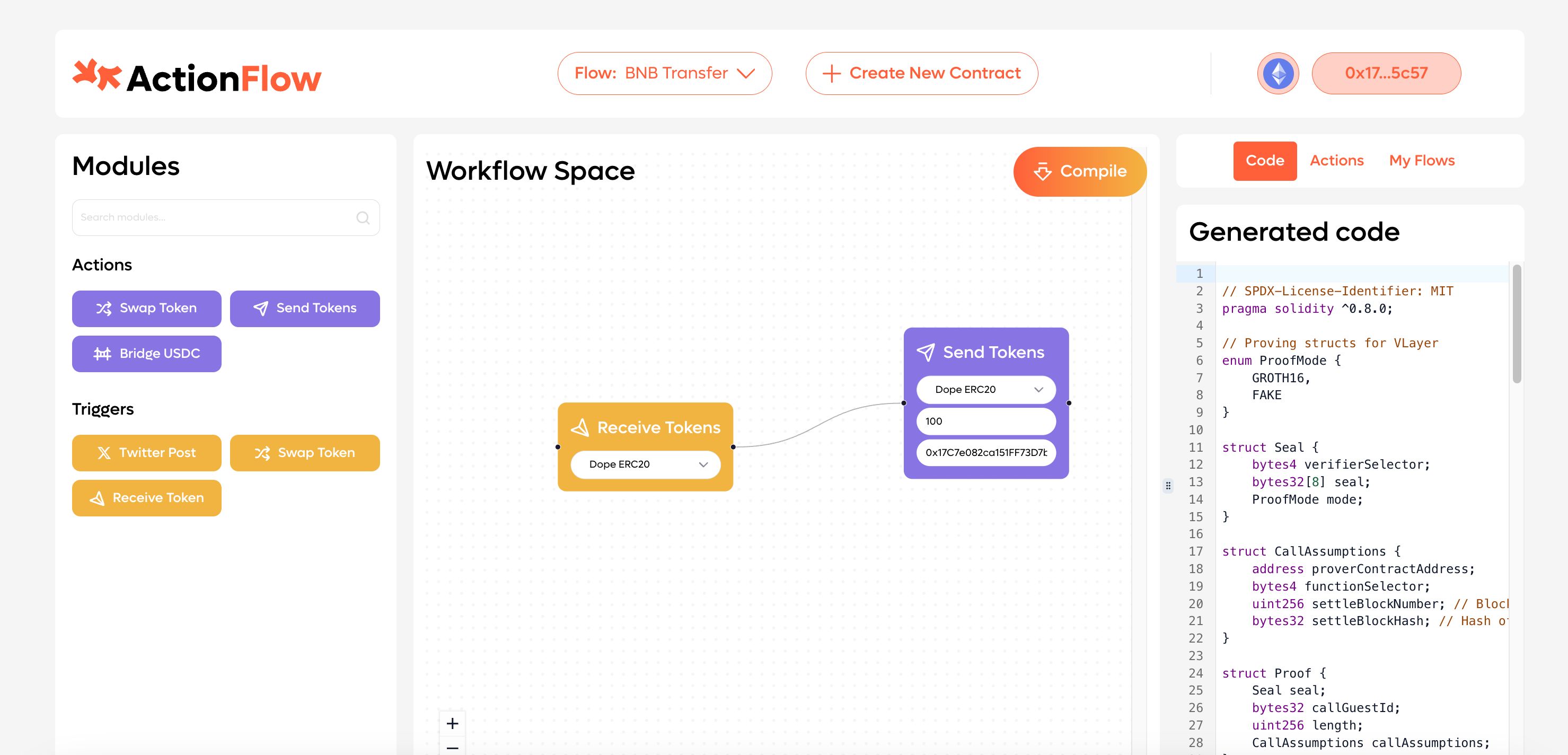Click the wallet address 0x17...5c57
Image resolution: width=1568 pixels, height=755 pixels.
[1386, 73]
